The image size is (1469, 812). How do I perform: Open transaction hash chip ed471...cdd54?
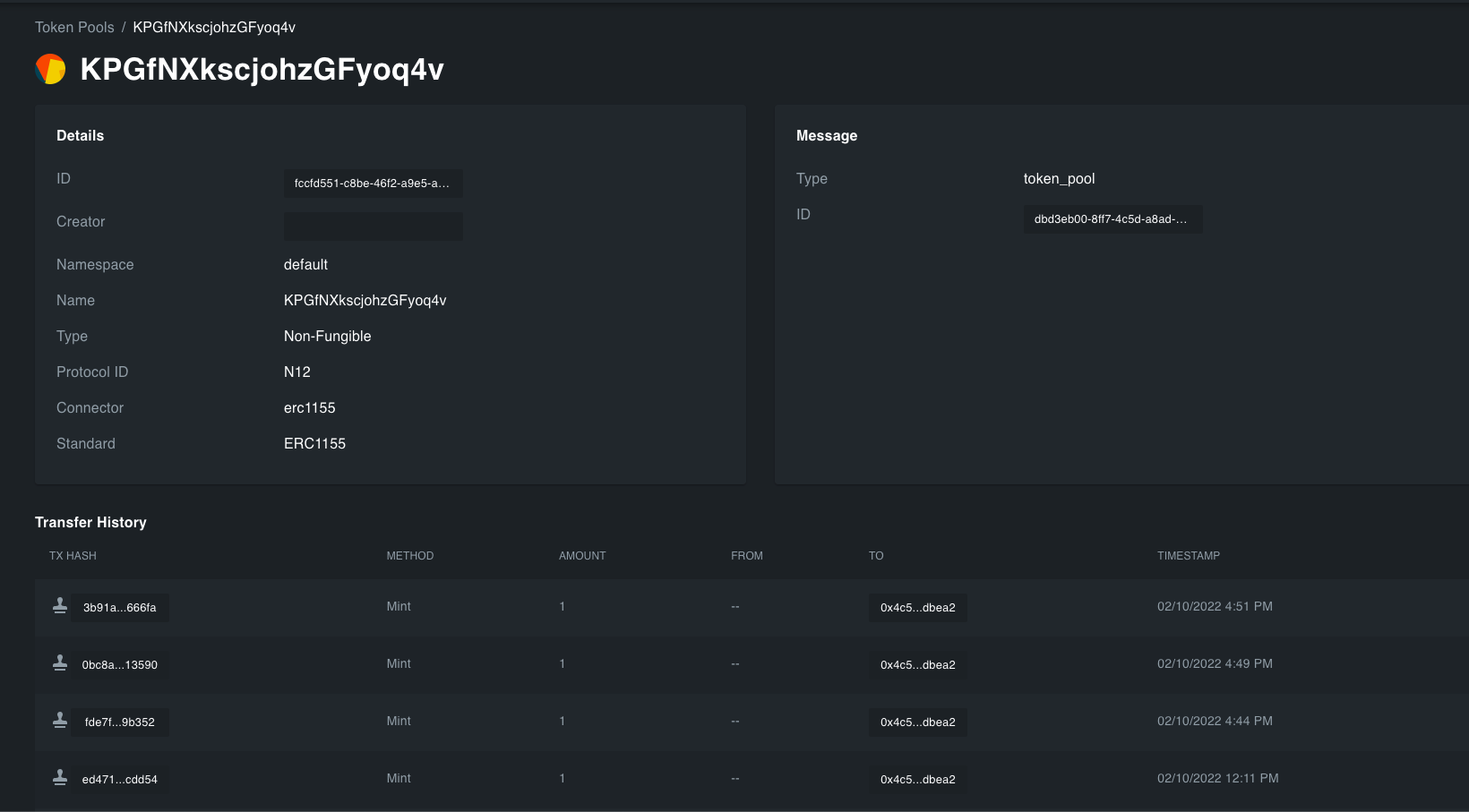119,779
